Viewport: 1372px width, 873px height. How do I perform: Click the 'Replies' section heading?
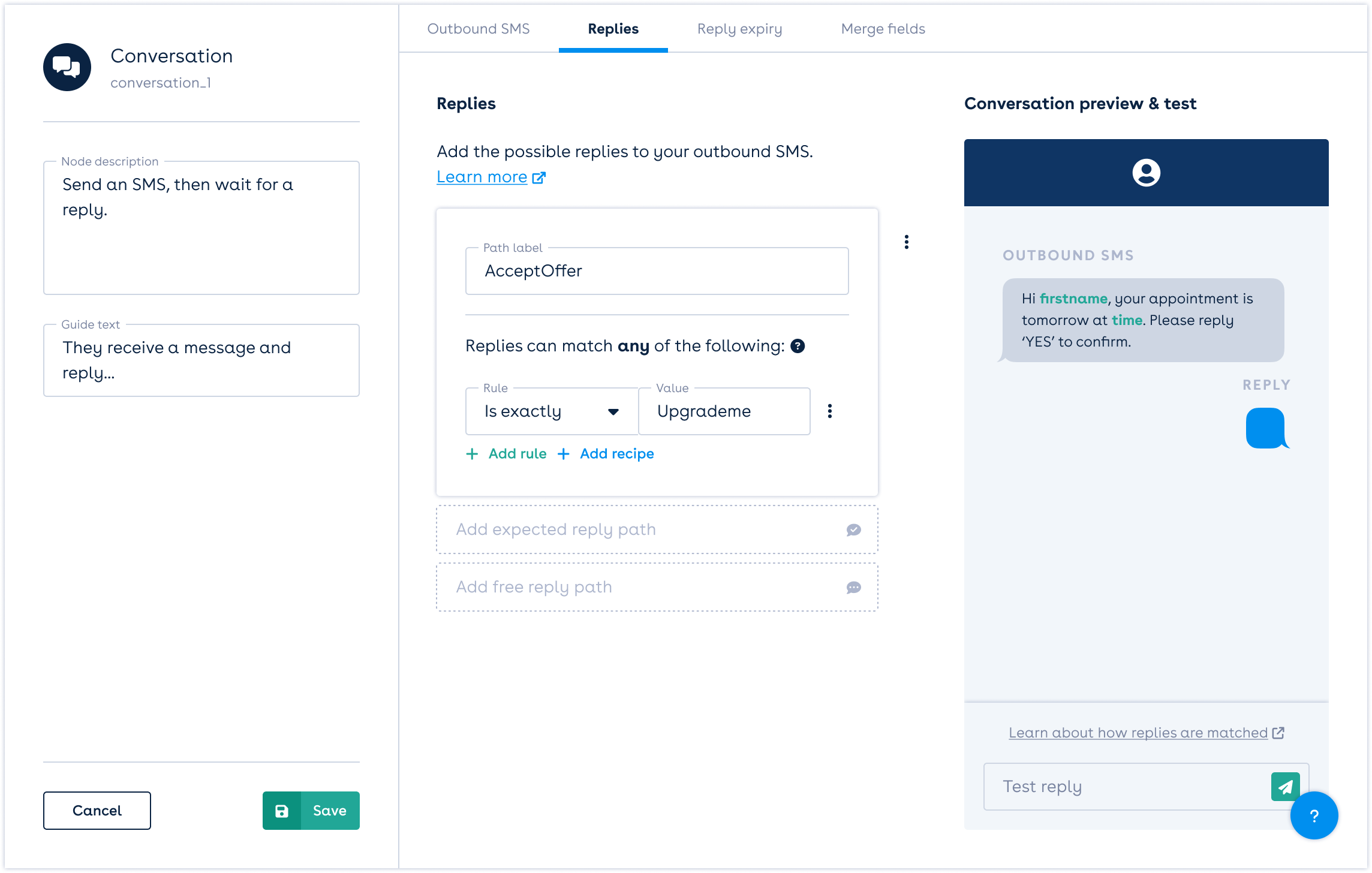coord(466,104)
